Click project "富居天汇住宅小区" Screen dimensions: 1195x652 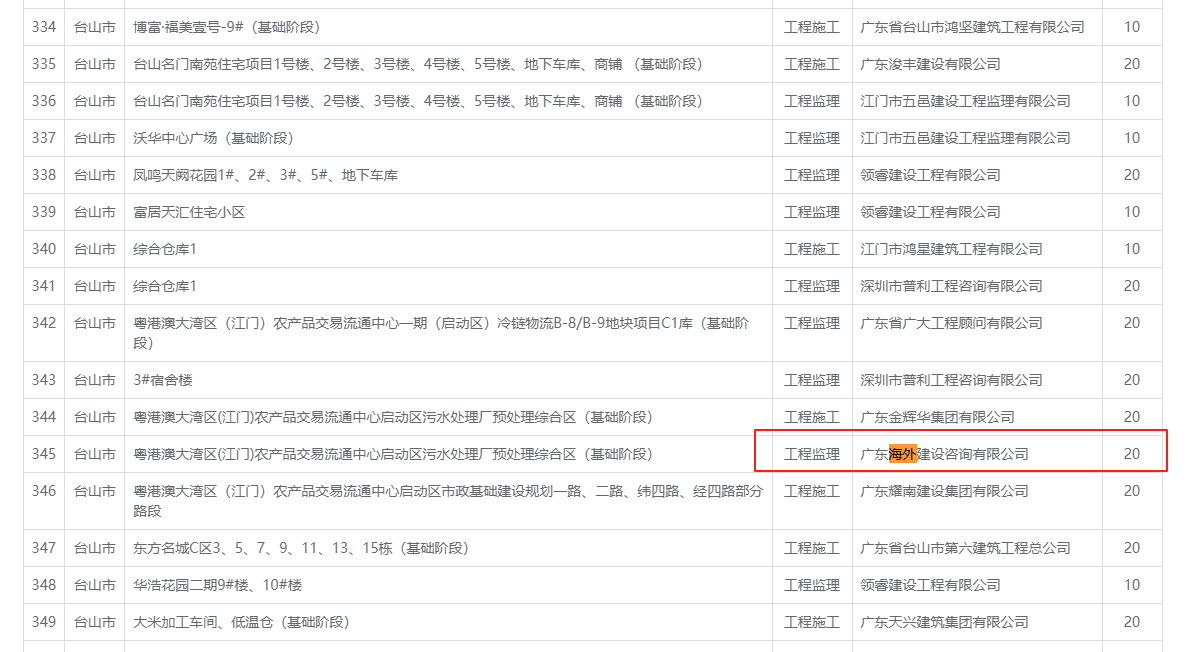tap(189, 212)
